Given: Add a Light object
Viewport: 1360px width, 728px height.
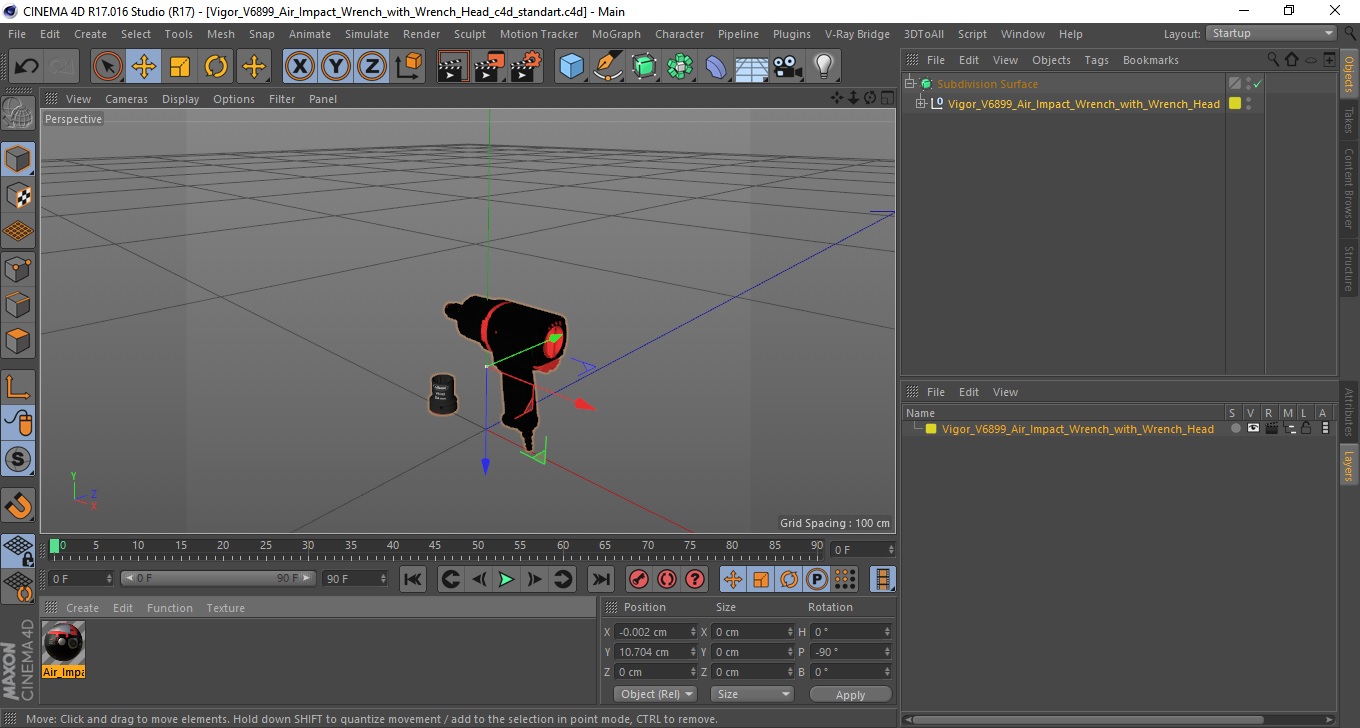Looking at the screenshot, I should (x=824, y=67).
